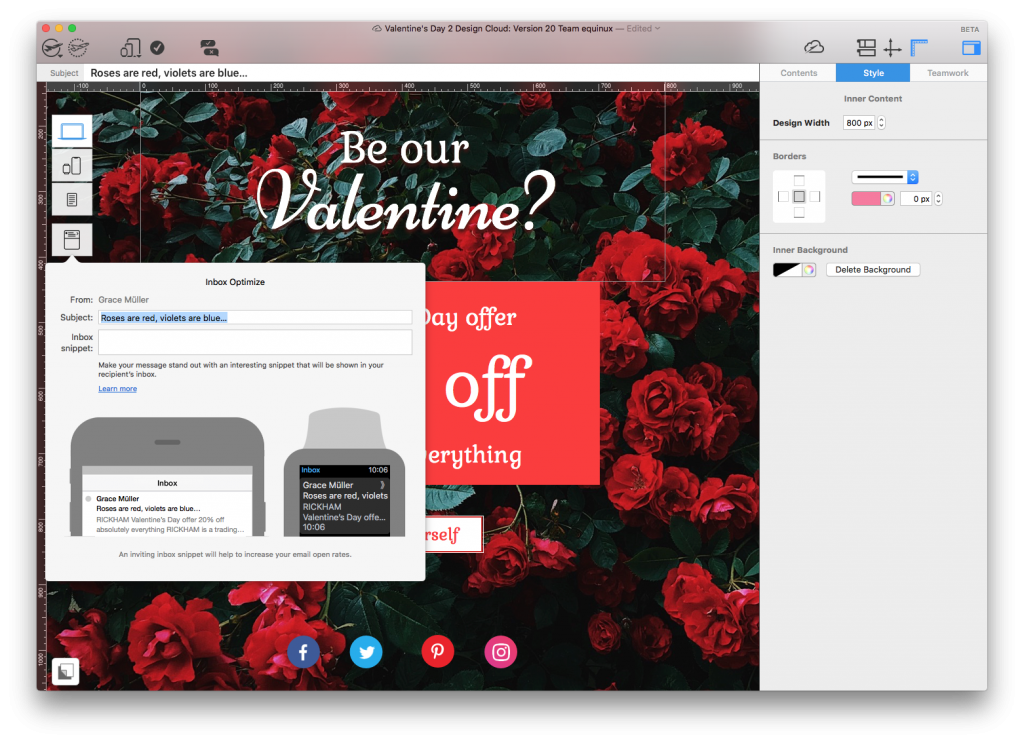Click the Apple Watch inbox preview
Viewport: 1024px width, 743px height.
344,473
